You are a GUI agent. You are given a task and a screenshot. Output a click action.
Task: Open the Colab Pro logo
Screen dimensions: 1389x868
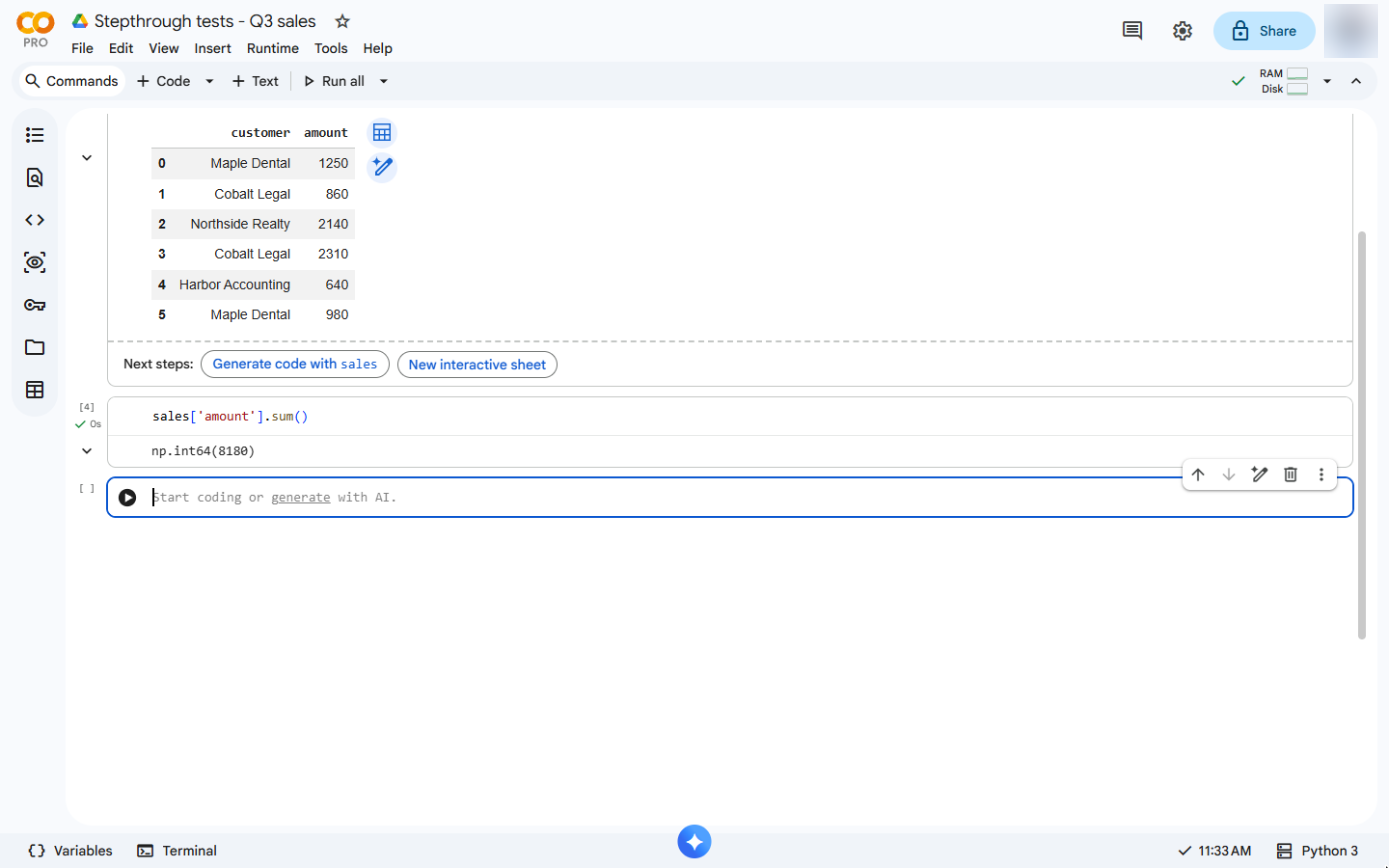(x=35, y=29)
